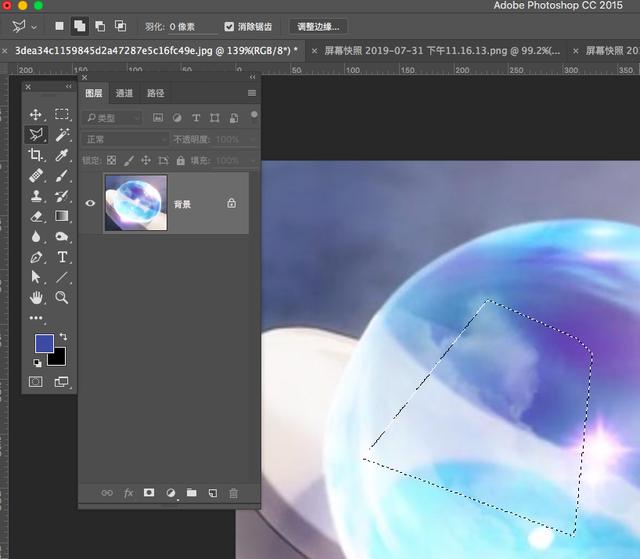Select the Magic Wand tool
This screenshot has width=640, height=559.
[62, 135]
